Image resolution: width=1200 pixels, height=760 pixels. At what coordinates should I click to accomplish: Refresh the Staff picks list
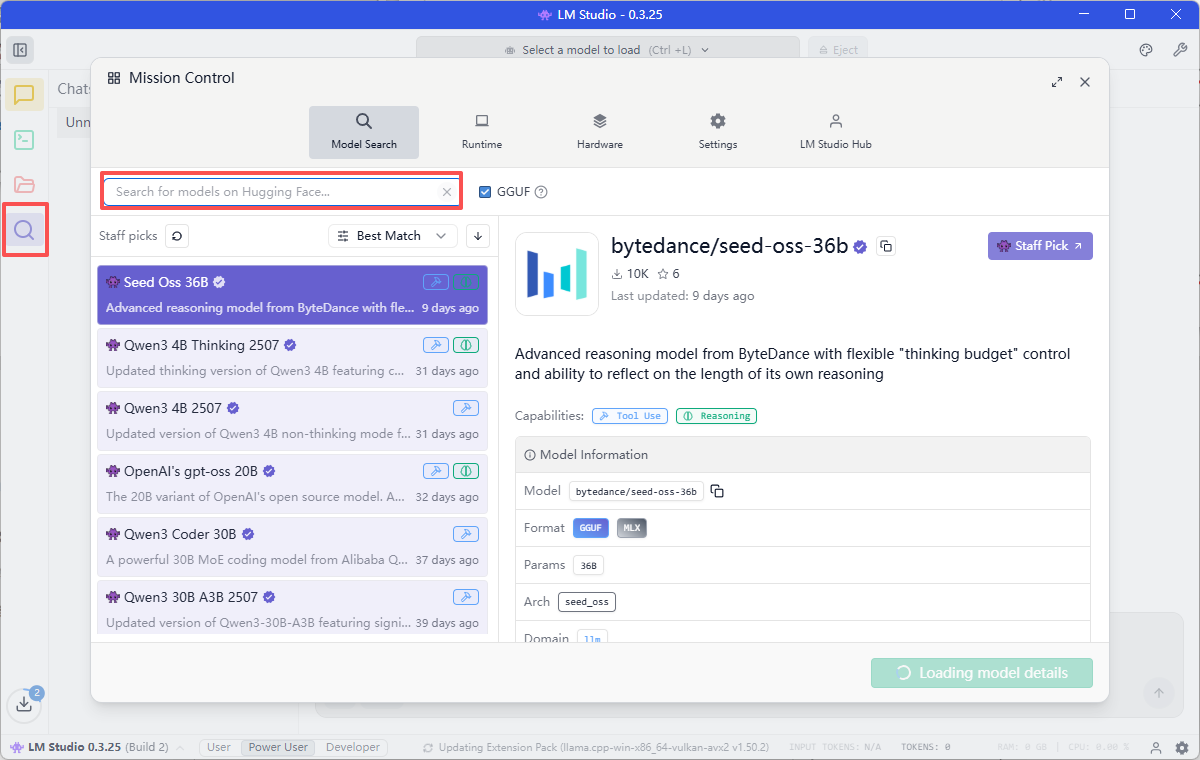click(177, 236)
